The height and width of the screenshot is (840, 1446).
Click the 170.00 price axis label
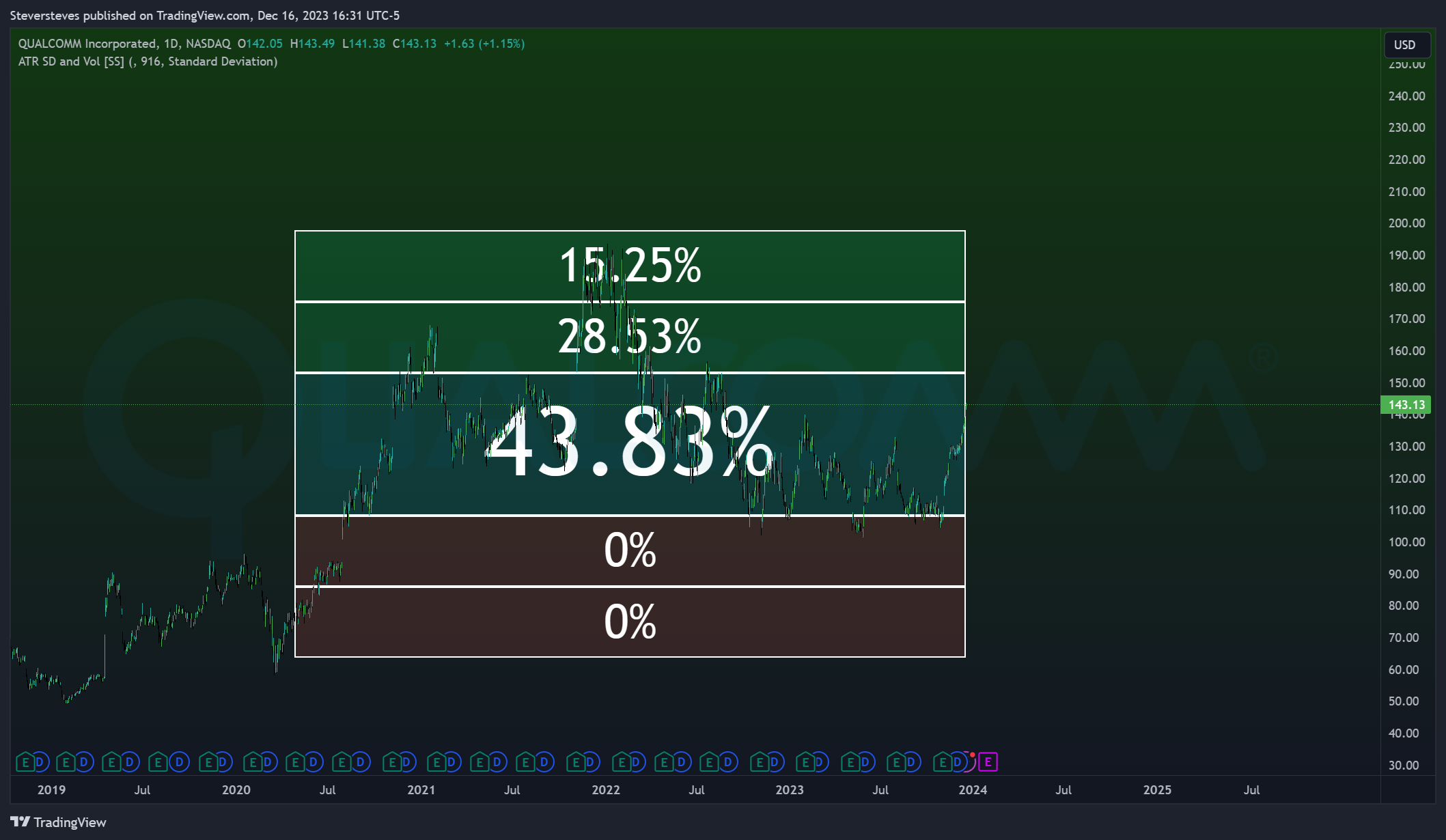point(1406,319)
